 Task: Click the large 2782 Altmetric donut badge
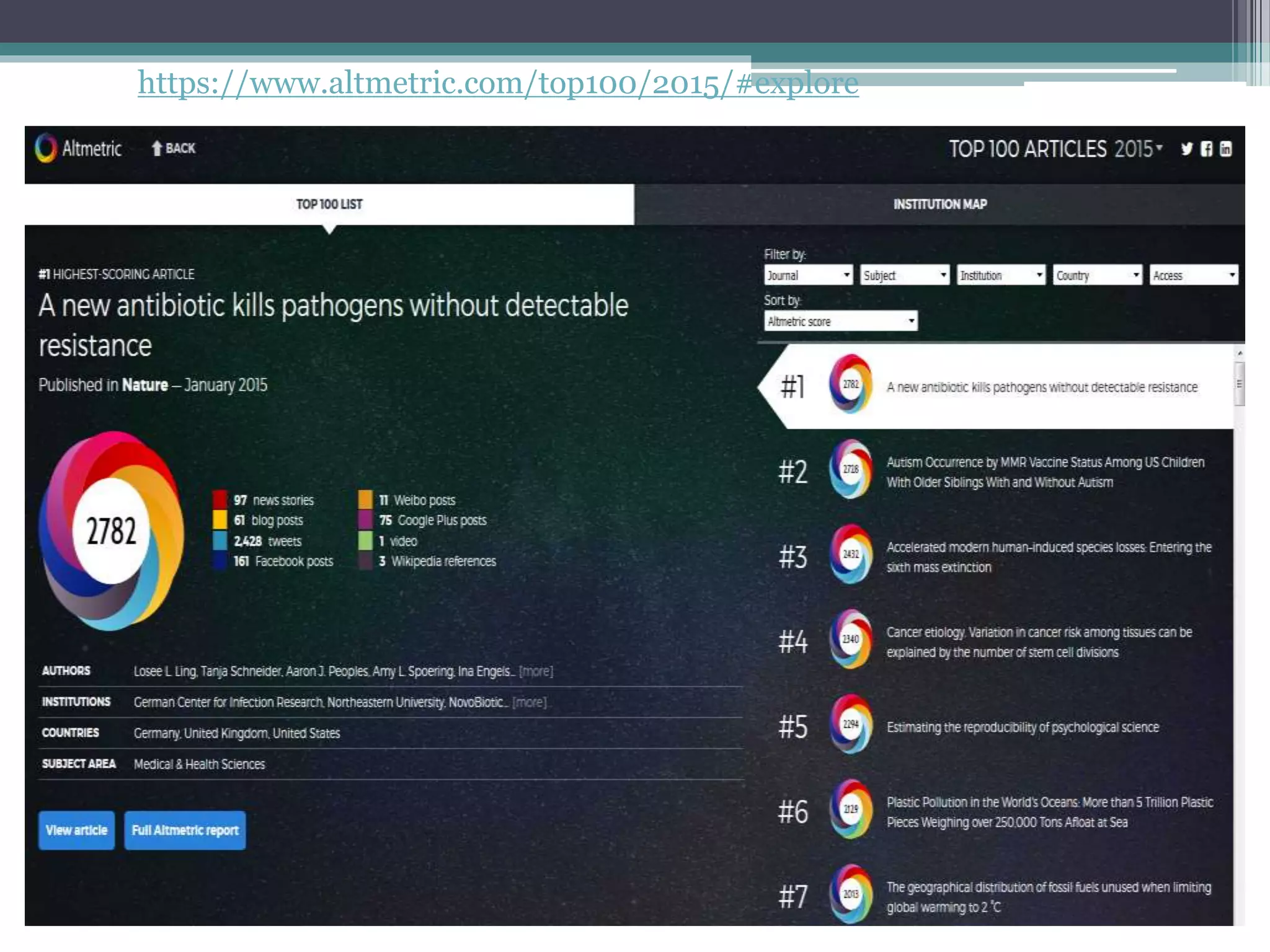click(x=111, y=531)
